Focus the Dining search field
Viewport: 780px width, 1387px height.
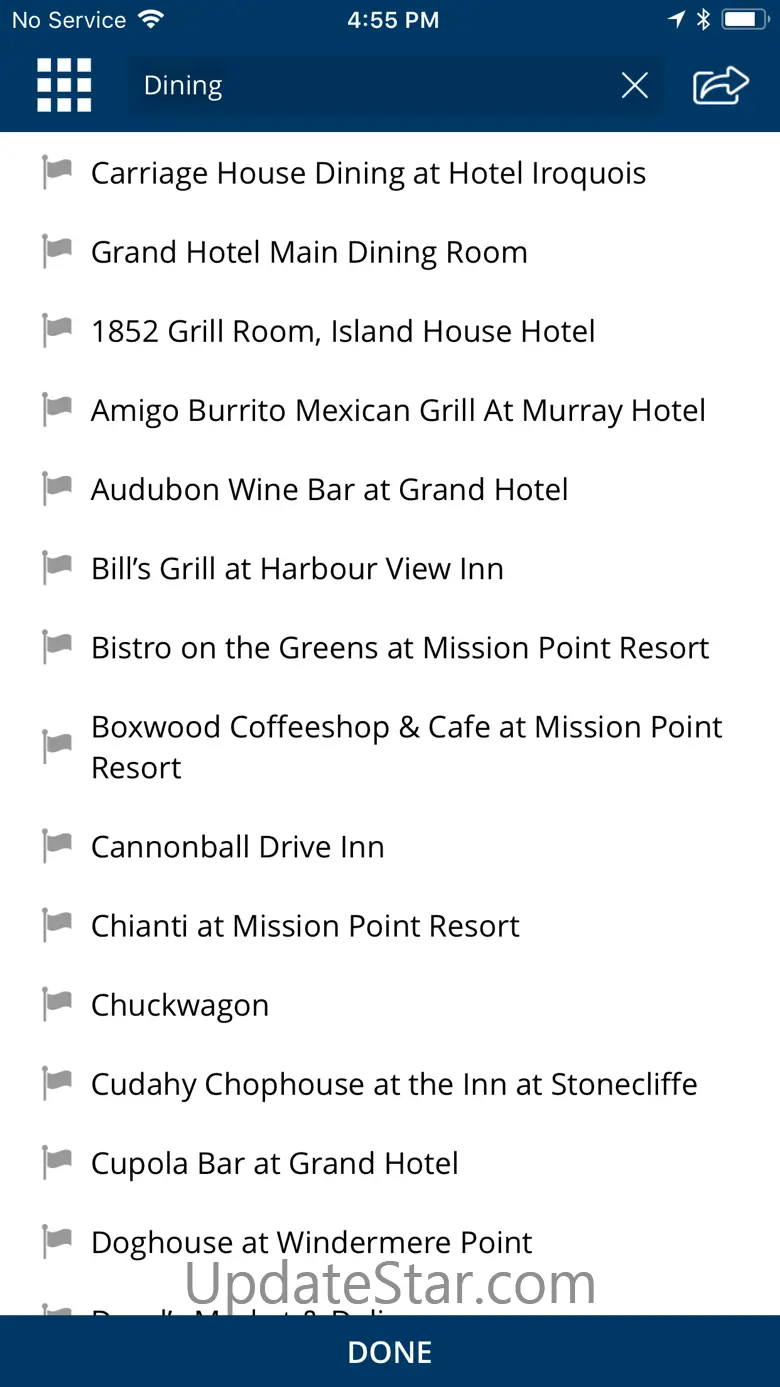pos(370,86)
